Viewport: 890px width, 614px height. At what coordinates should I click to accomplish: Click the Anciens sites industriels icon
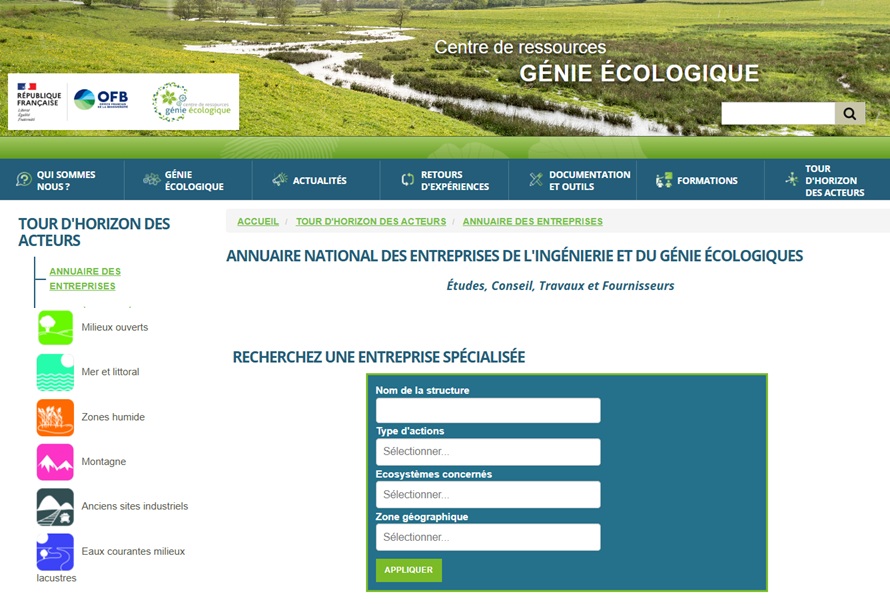tap(55, 507)
